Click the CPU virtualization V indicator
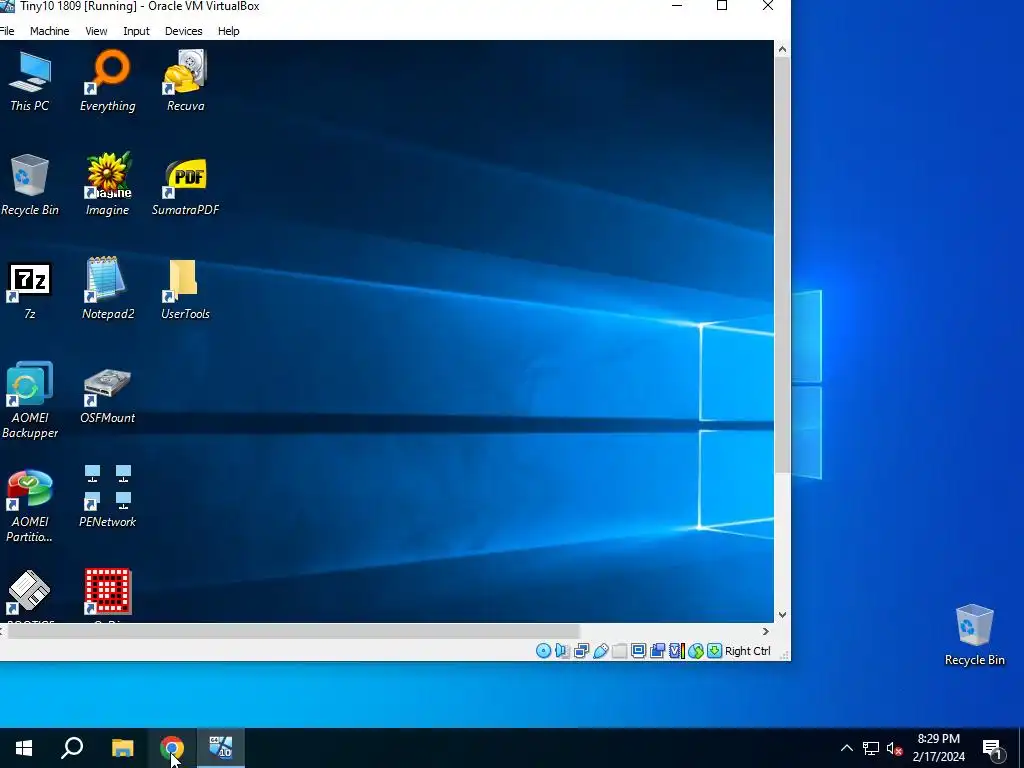 click(677, 651)
